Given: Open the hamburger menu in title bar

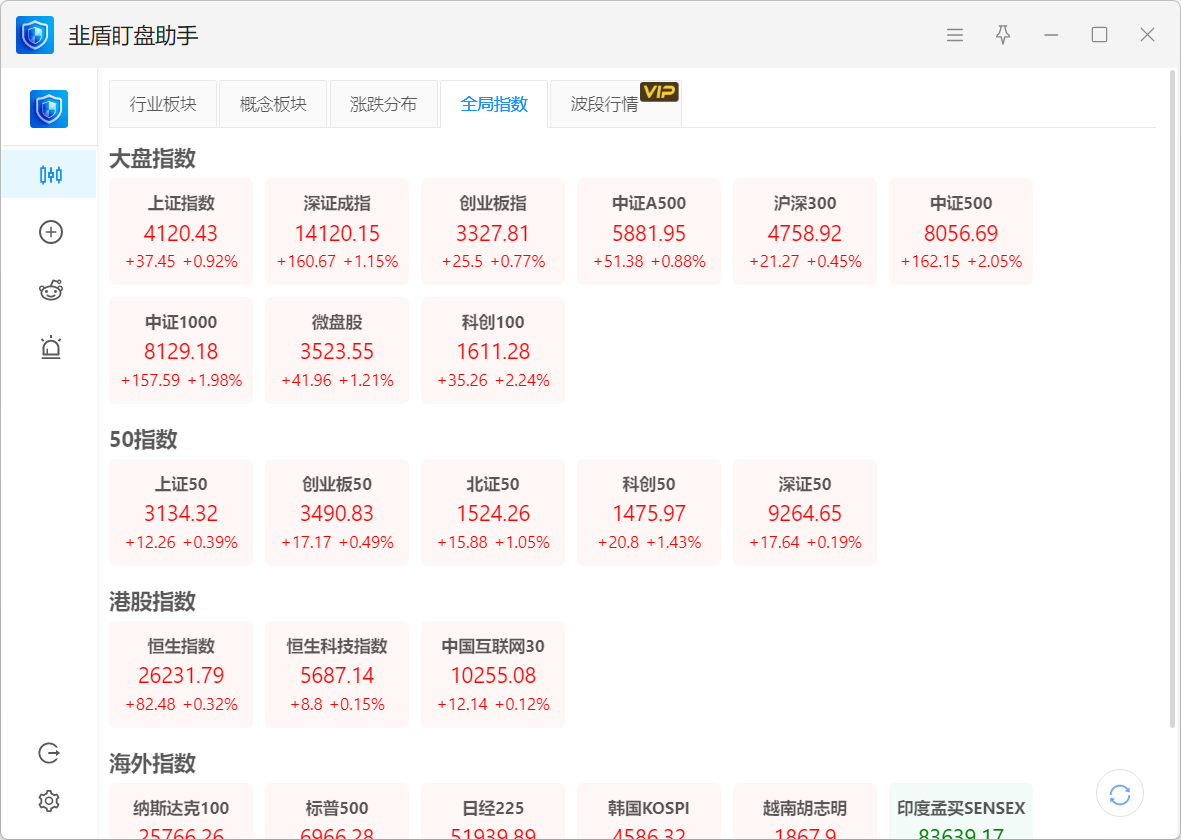Looking at the screenshot, I should pos(955,35).
